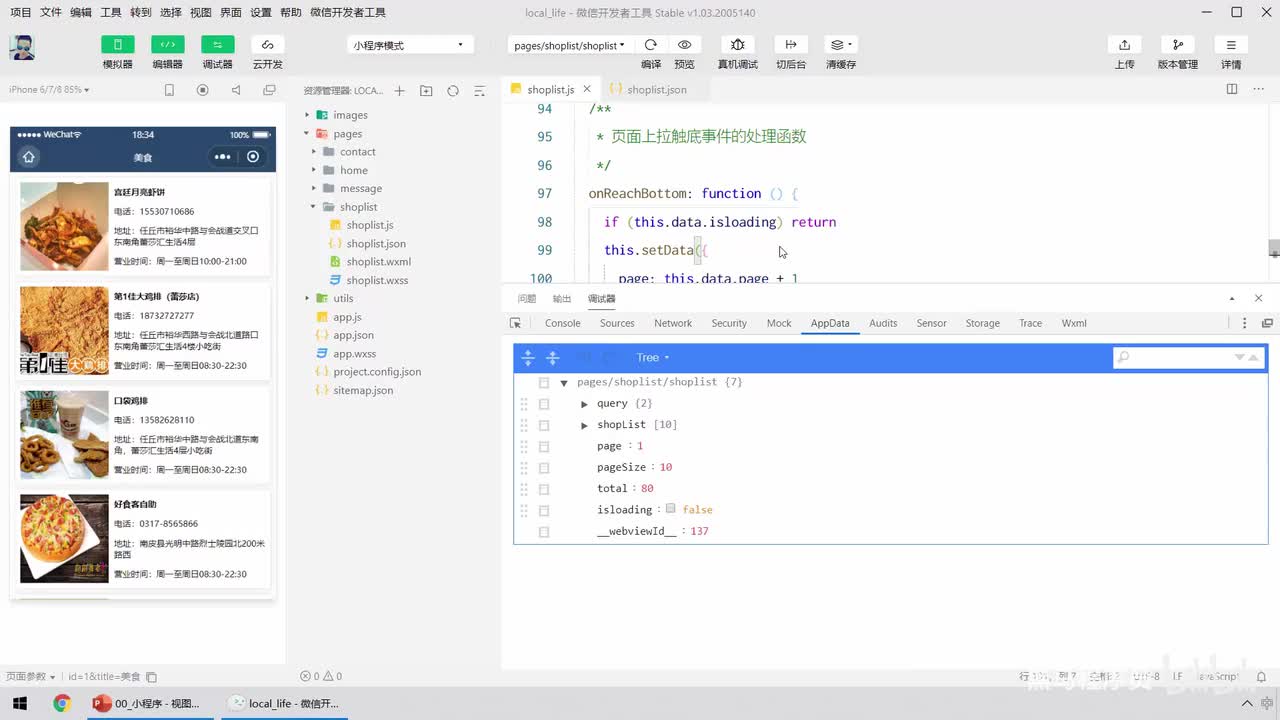Click the Chrome icon in the taskbar
Screen dimensions: 1280x720
pyautogui.click(x=62, y=703)
